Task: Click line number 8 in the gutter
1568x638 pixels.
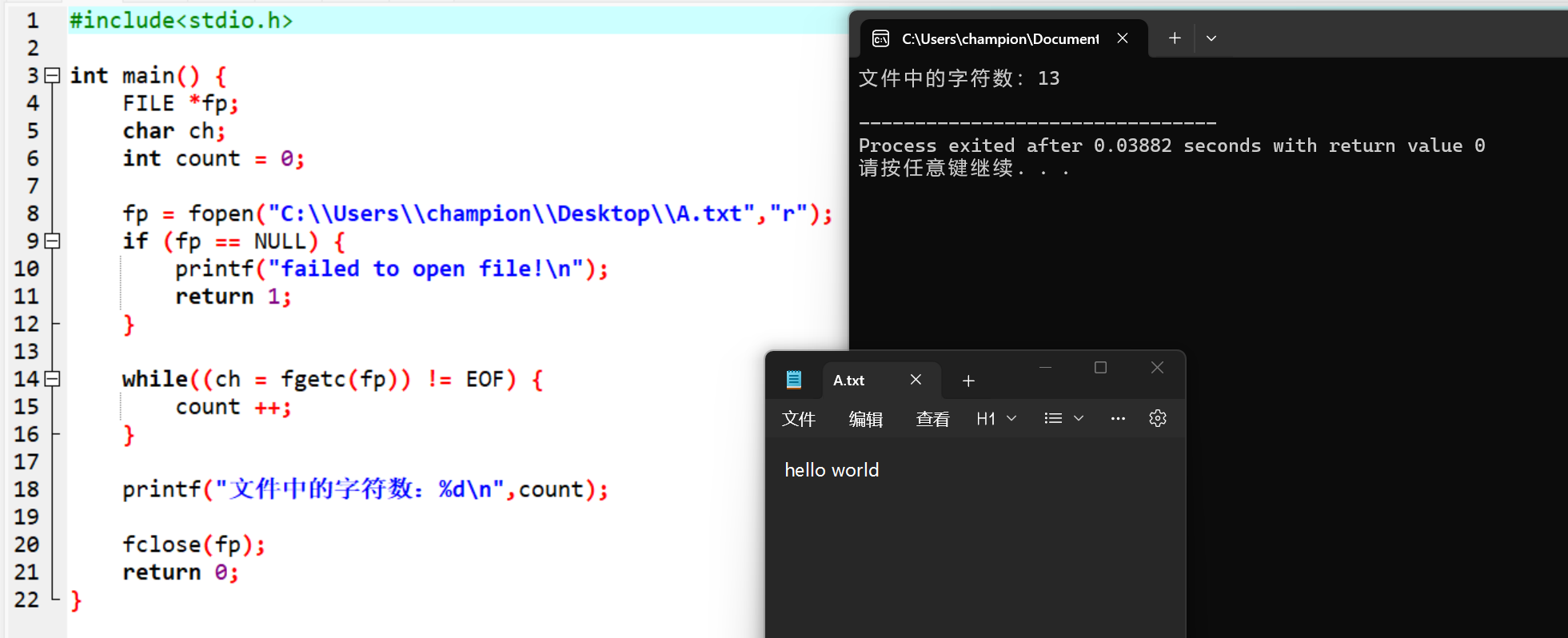Action: click(x=33, y=214)
